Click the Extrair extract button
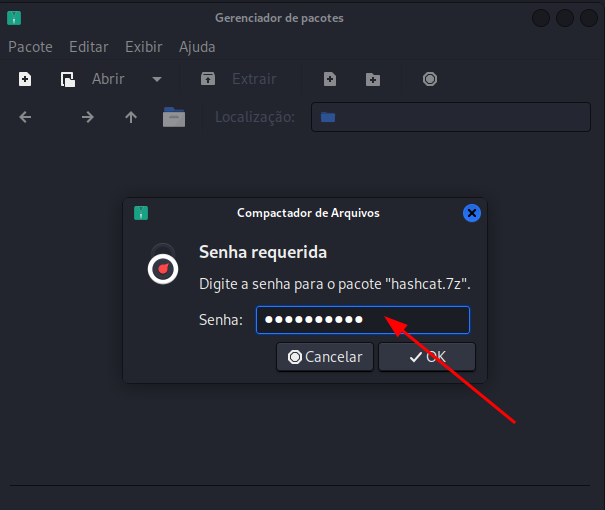This screenshot has height=510, width=605. (238, 79)
